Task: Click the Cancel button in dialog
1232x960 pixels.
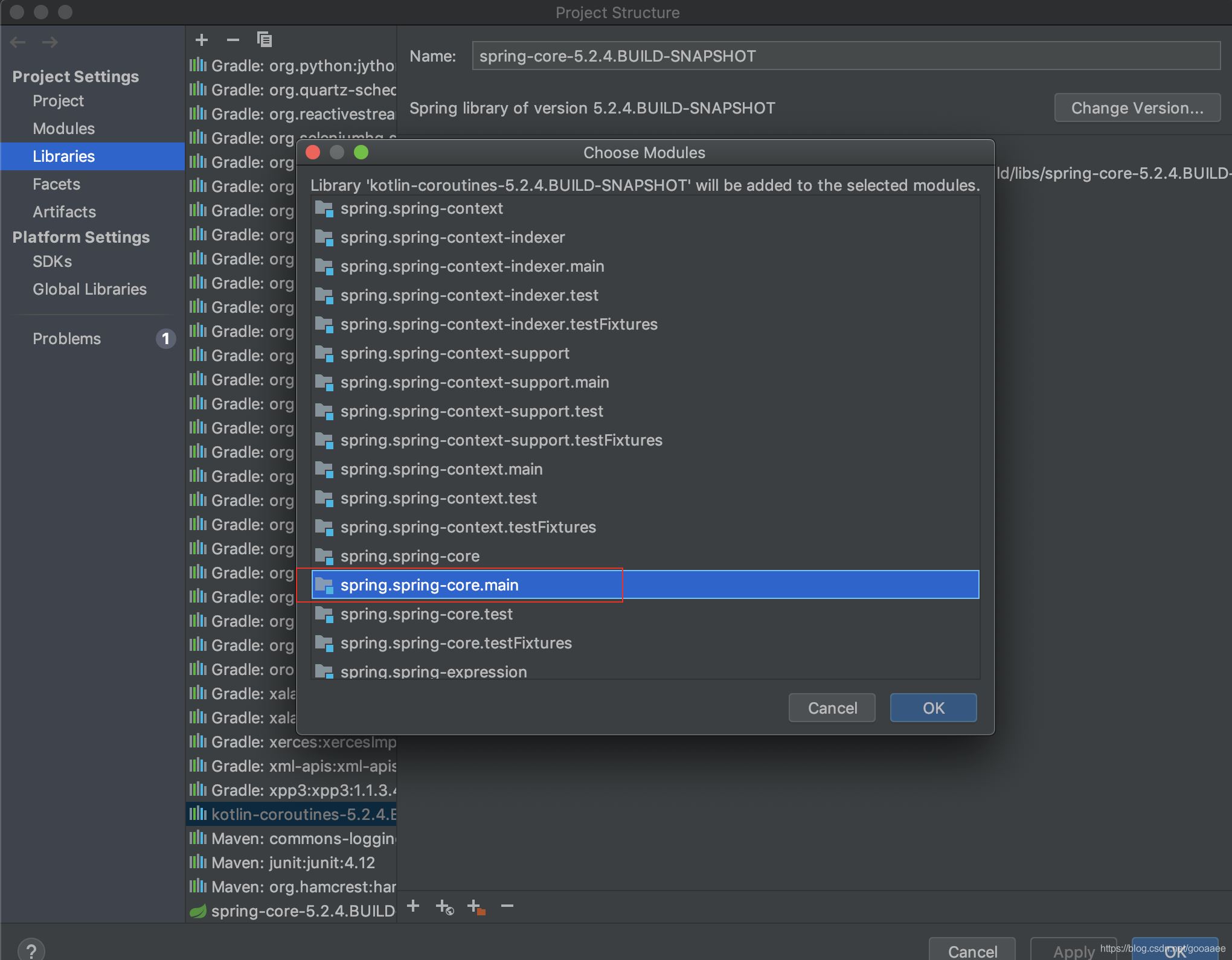Action: tap(832, 708)
